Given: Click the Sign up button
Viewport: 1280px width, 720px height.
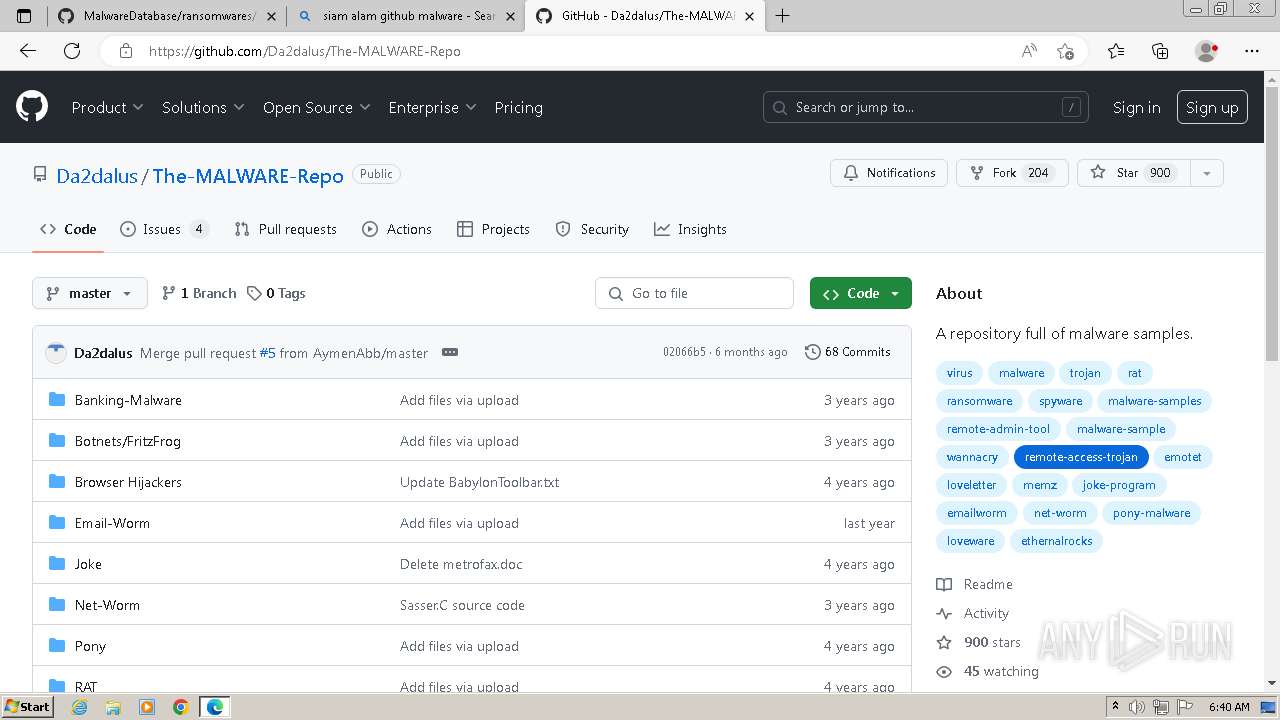Looking at the screenshot, I should 1212,107.
